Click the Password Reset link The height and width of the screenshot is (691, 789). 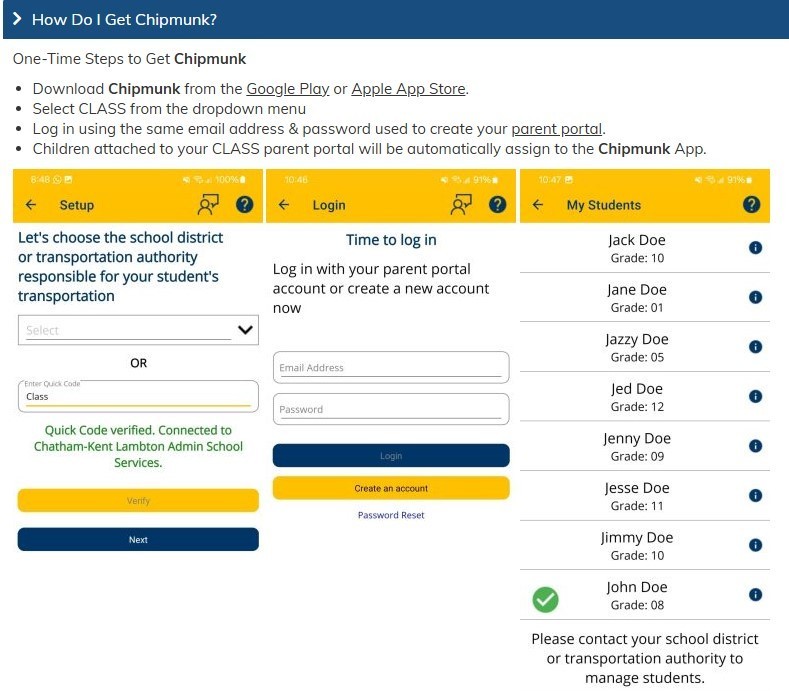click(391, 515)
